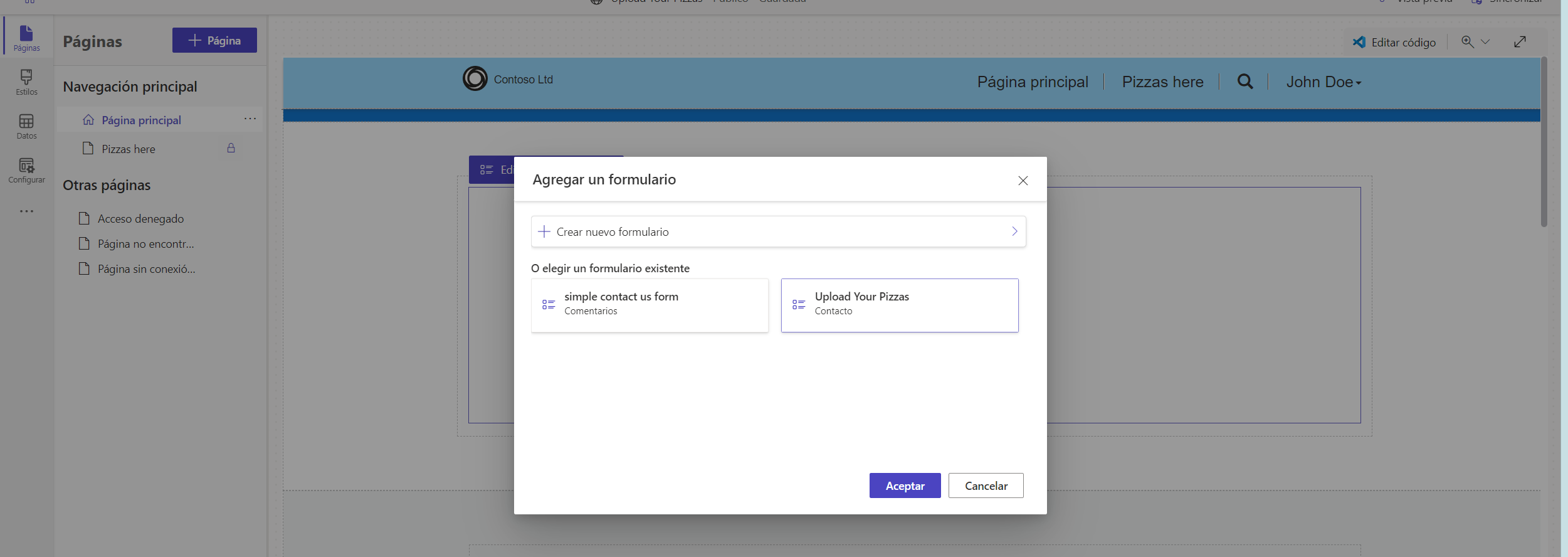Click Pizzas here in site header
The width and height of the screenshot is (1568, 557).
pos(1162,82)
